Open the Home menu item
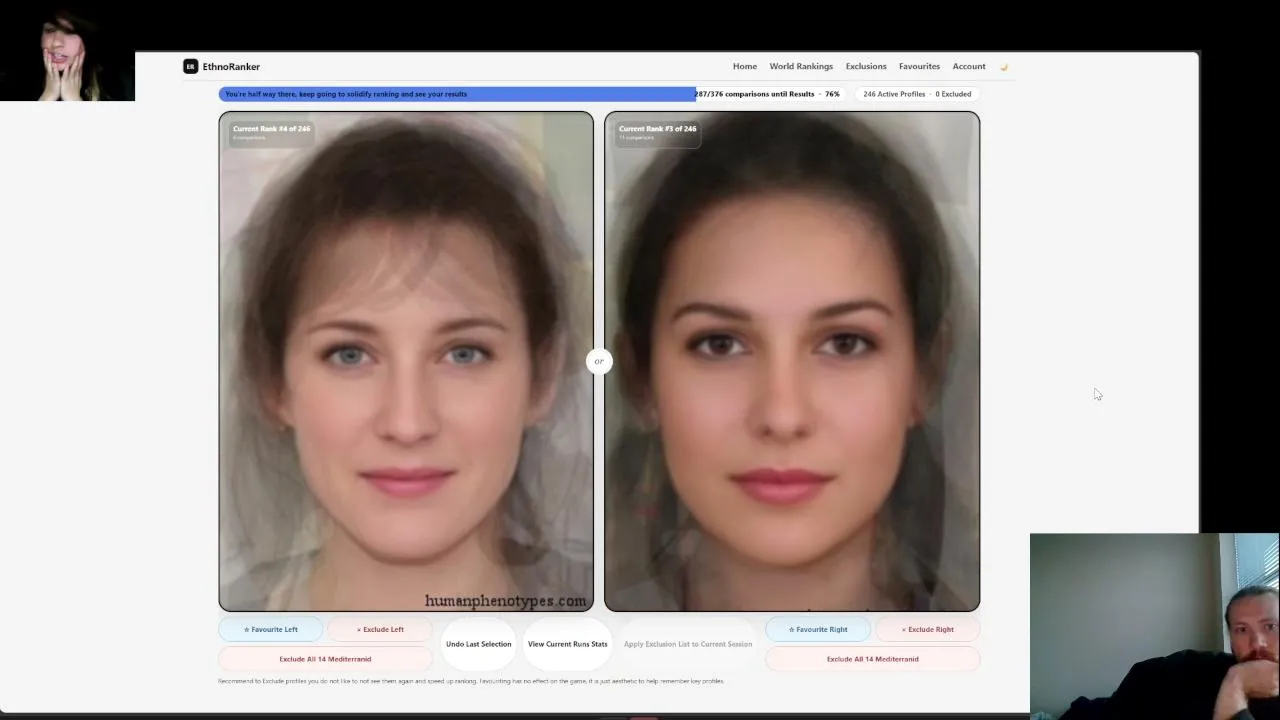The height and width of the screenshot is (720, 1280). coord(745,66)
